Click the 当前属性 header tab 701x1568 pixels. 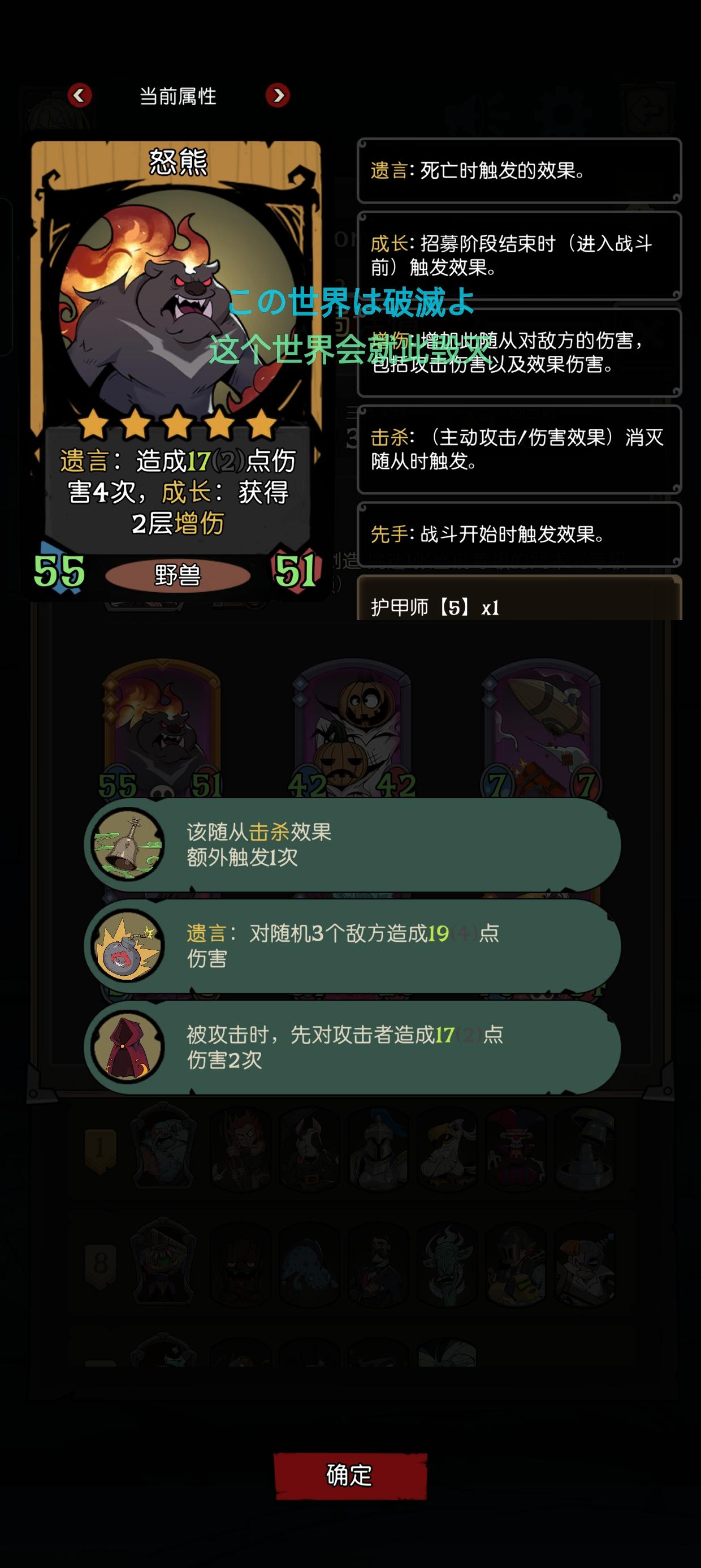178,96
